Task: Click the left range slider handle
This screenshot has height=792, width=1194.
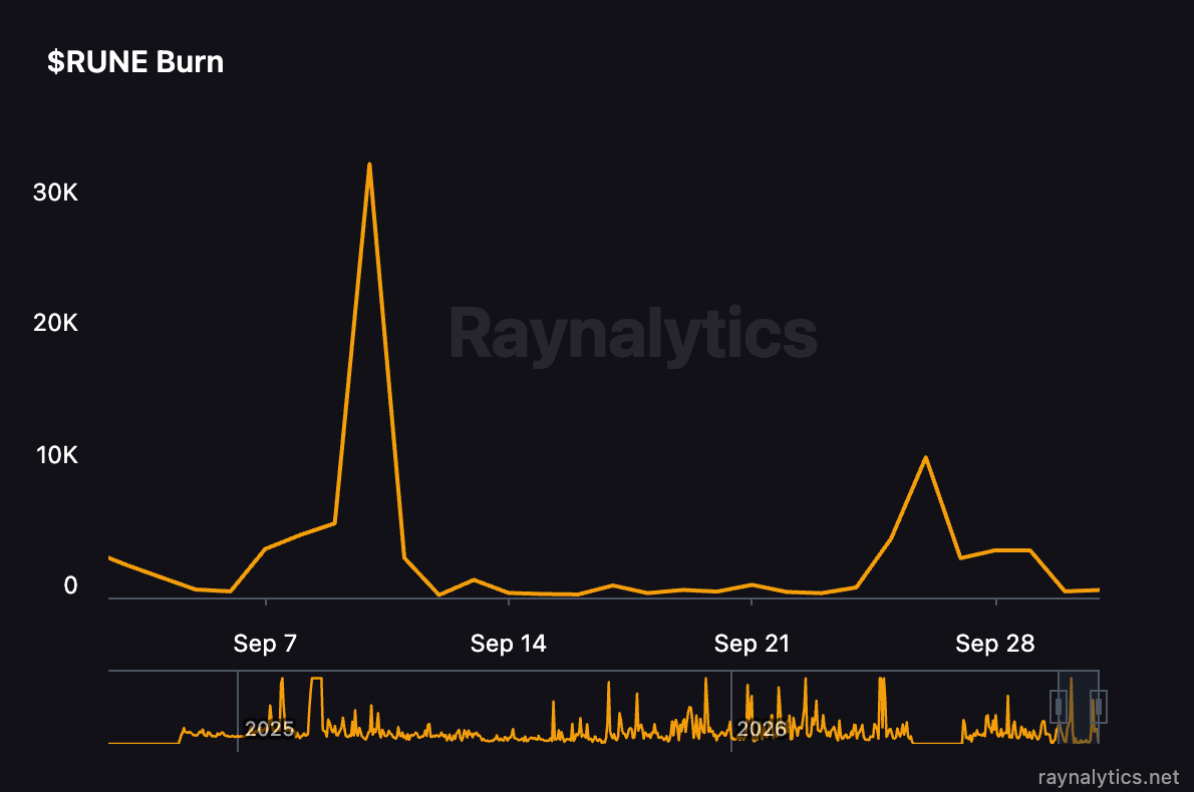Action: [x=1058, y=707]
